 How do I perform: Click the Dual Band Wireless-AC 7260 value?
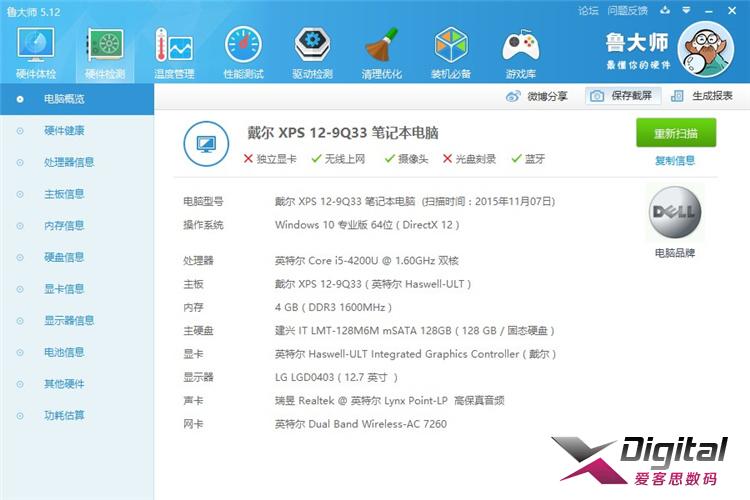361,424
